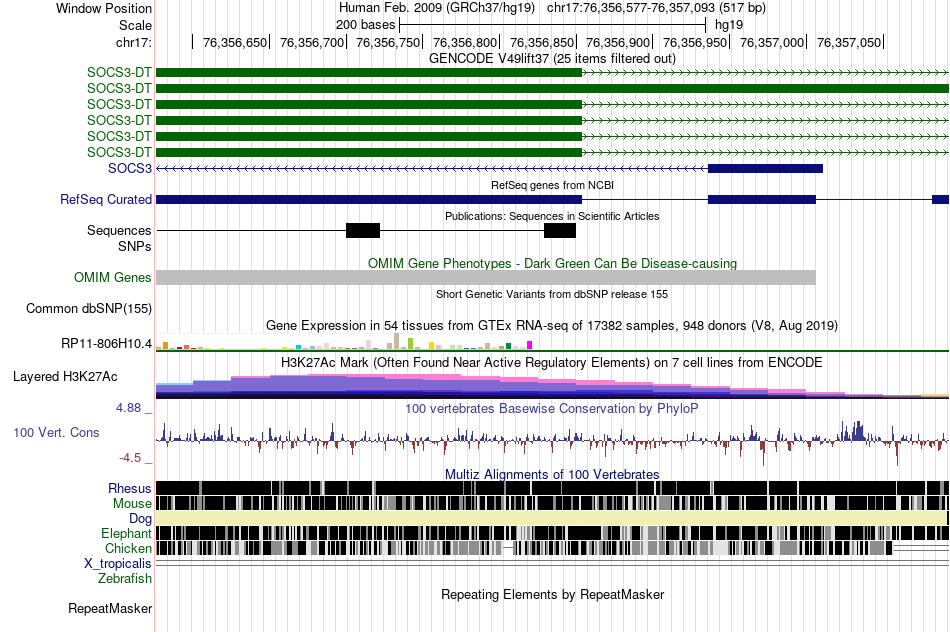Open the Common dbSNP(155) track label
The width and height of the screenshot is (950, 632).
coord(89,308)
